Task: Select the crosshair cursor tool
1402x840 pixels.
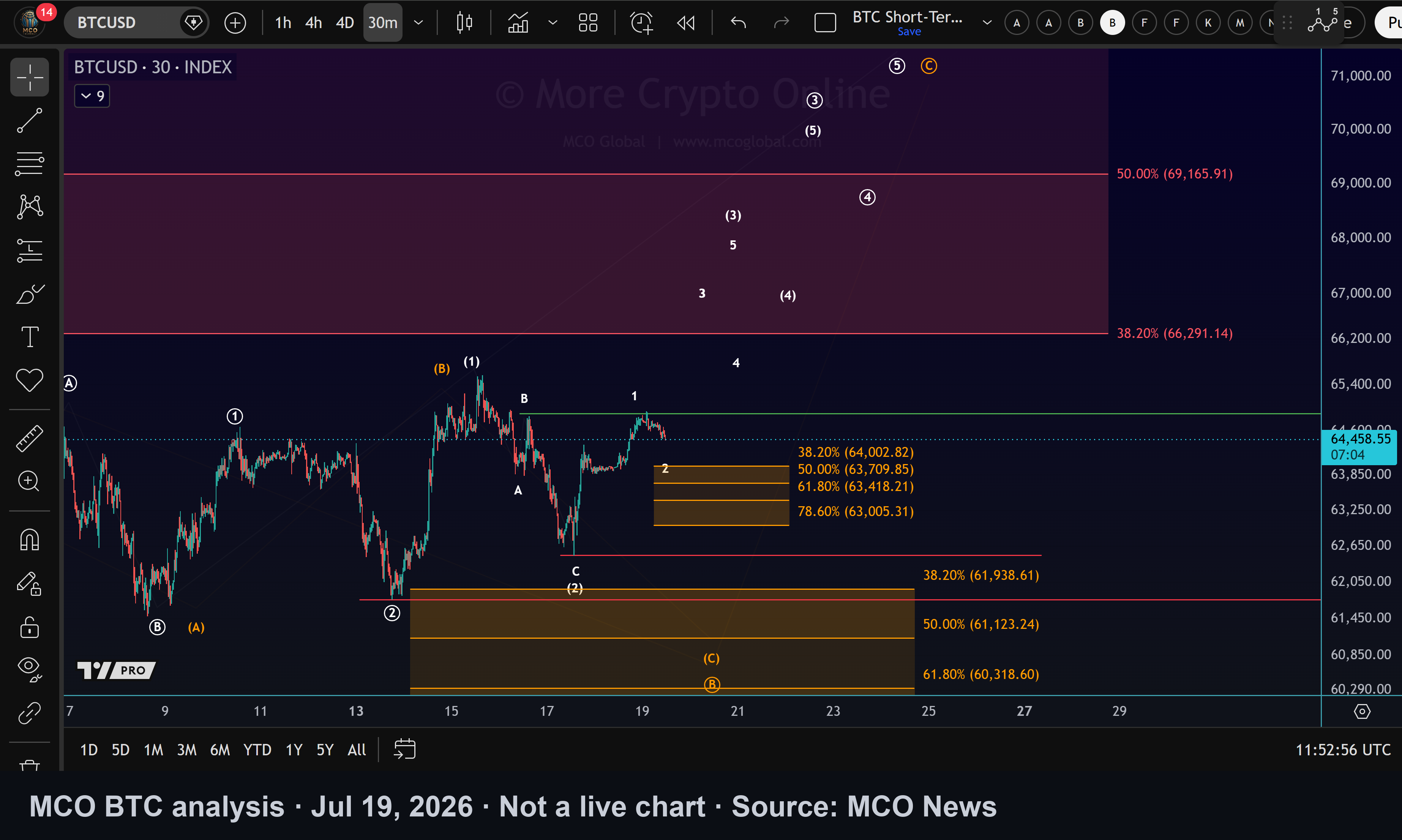Action: coord(30,77)
